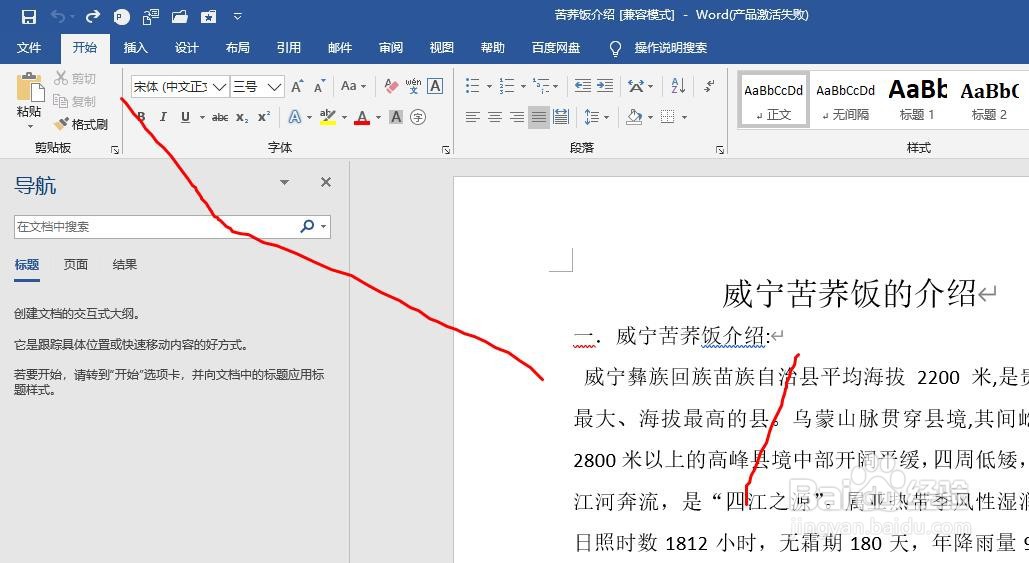Toggle strikethrough (abc) formatting

click(220, 117)
